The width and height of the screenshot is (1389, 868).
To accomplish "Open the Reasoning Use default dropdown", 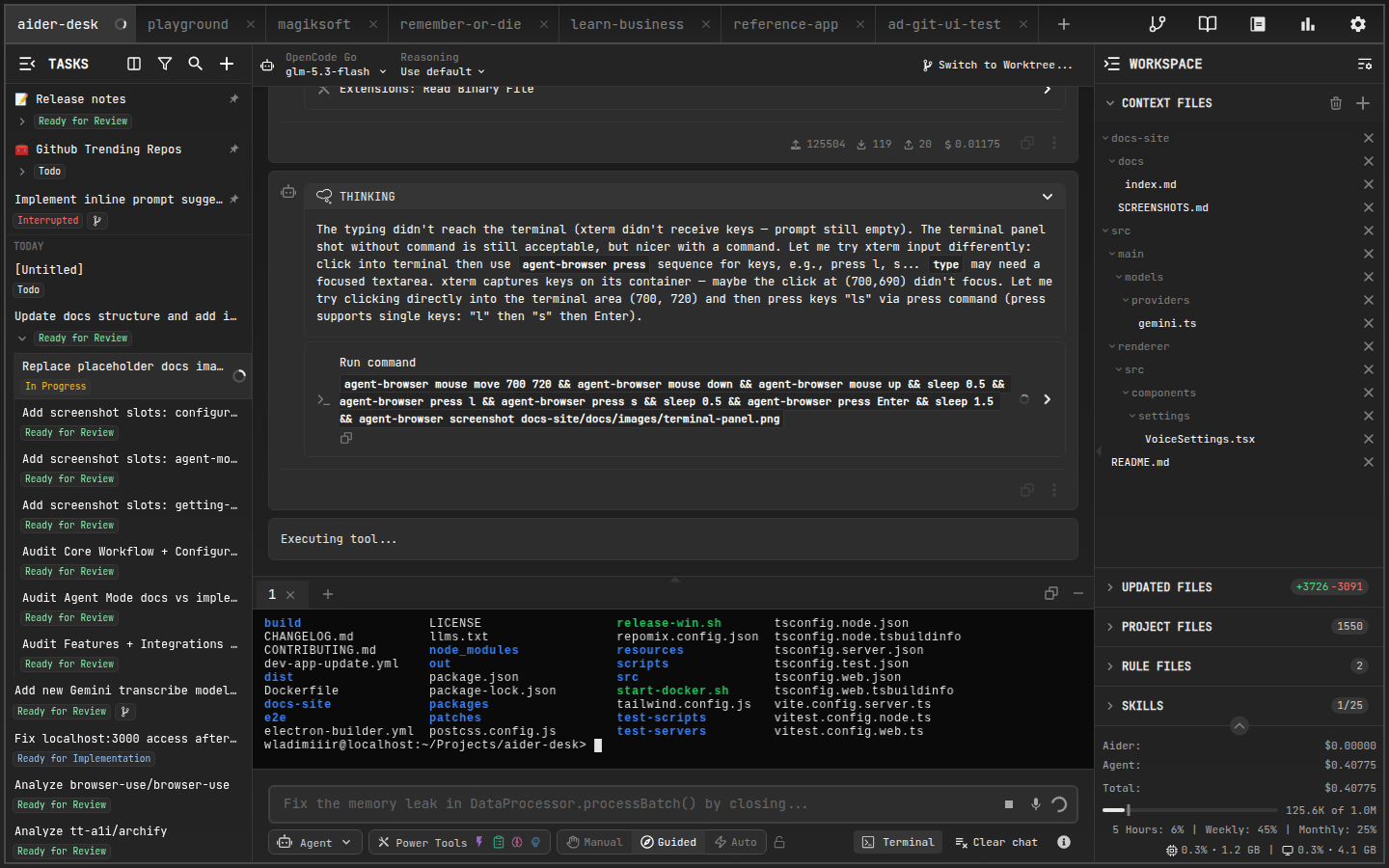I will click(x=443, y=71).
